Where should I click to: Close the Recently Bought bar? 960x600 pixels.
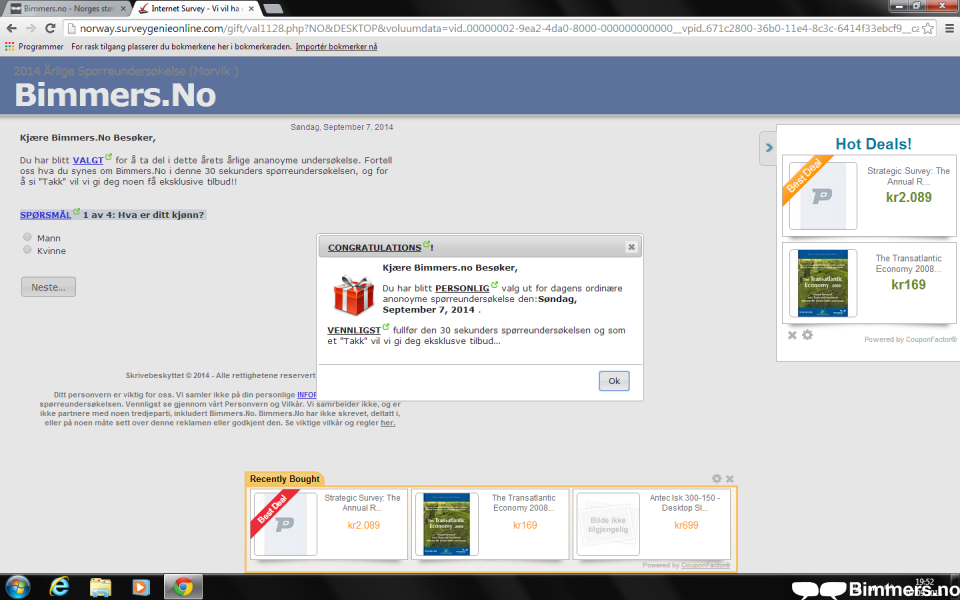(729, 478)
